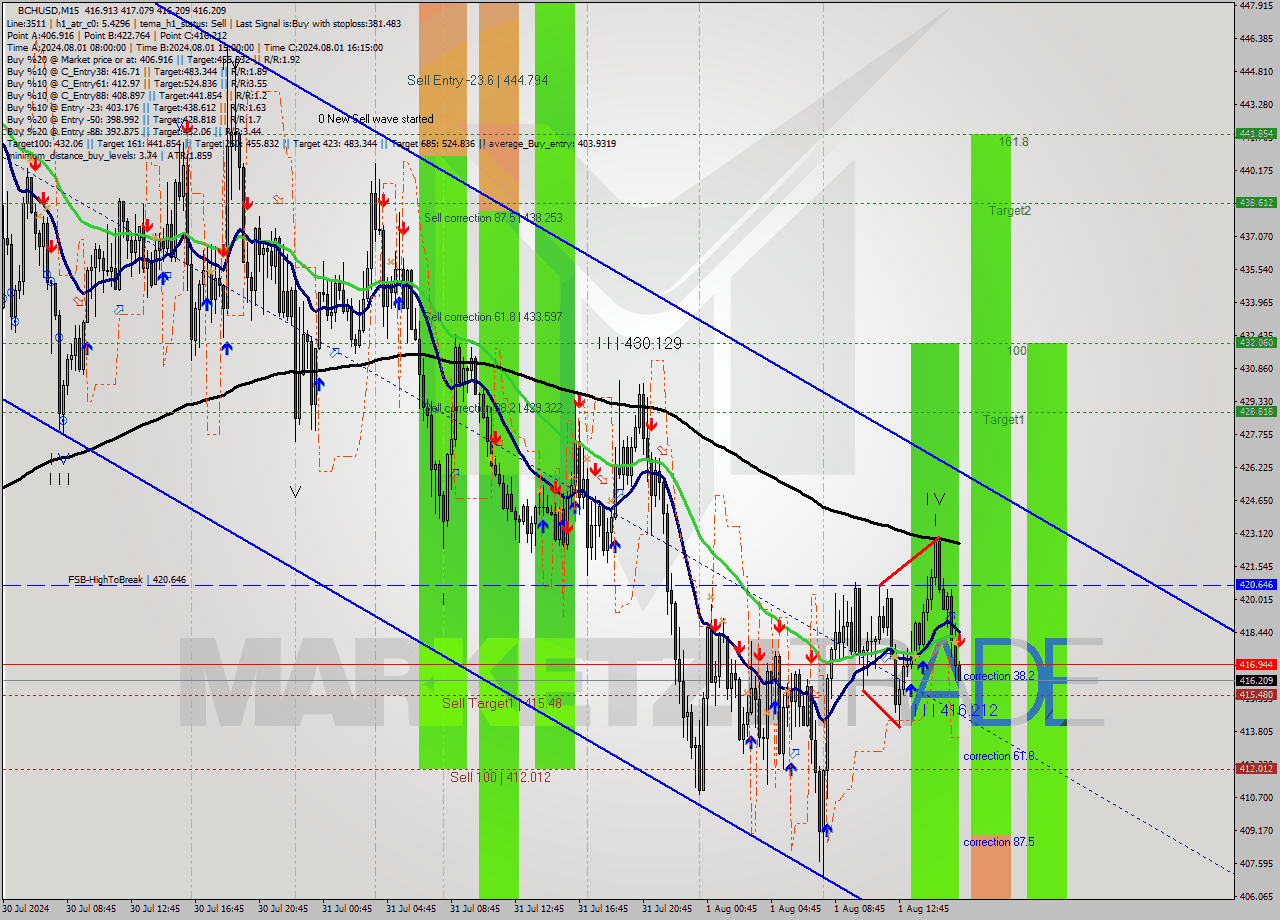
Task: Click the '161.8' Fibonacci extension label
Action: pyautogui.click(x=1013, y=142)
